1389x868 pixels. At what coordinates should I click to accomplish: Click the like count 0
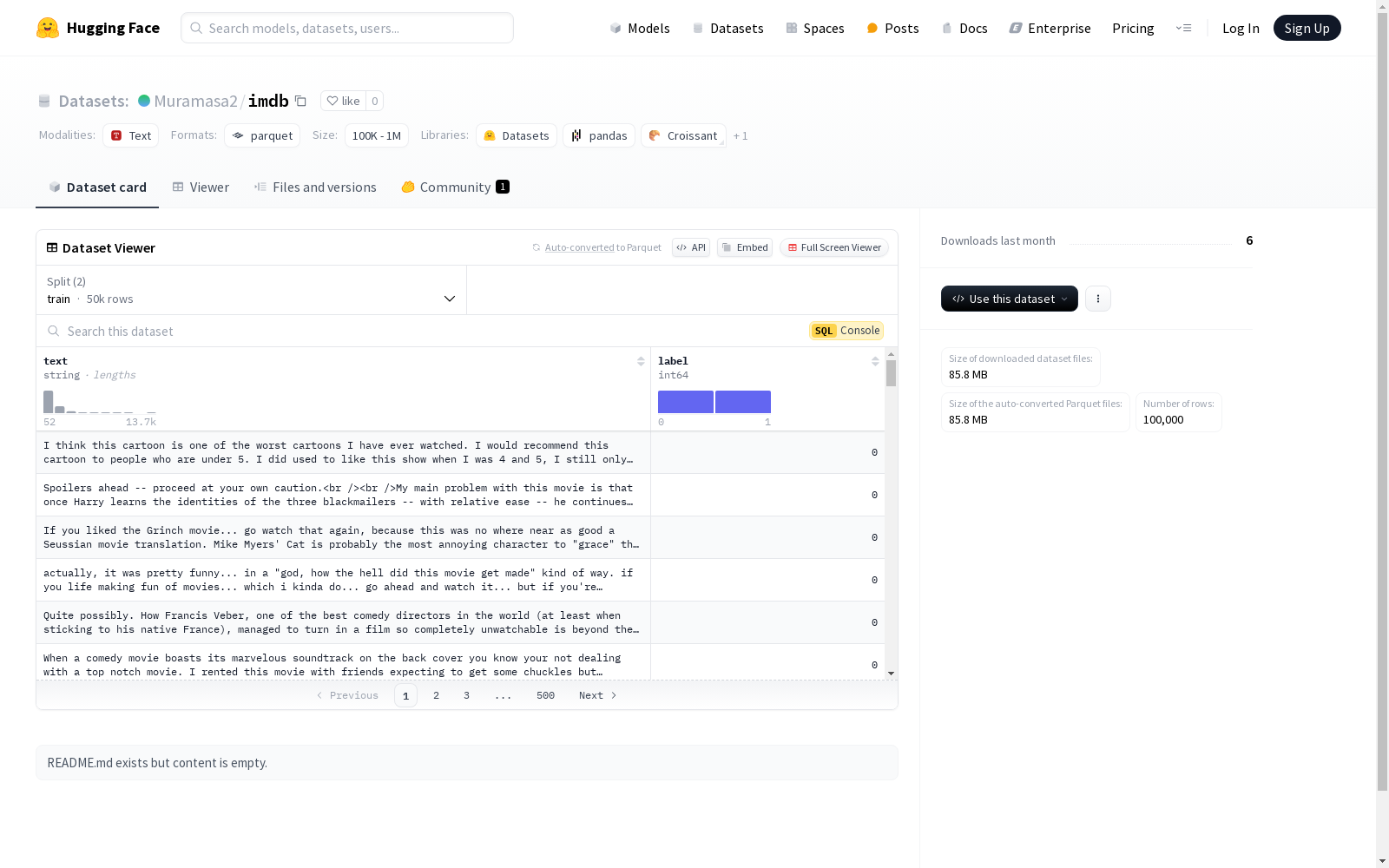375,101
